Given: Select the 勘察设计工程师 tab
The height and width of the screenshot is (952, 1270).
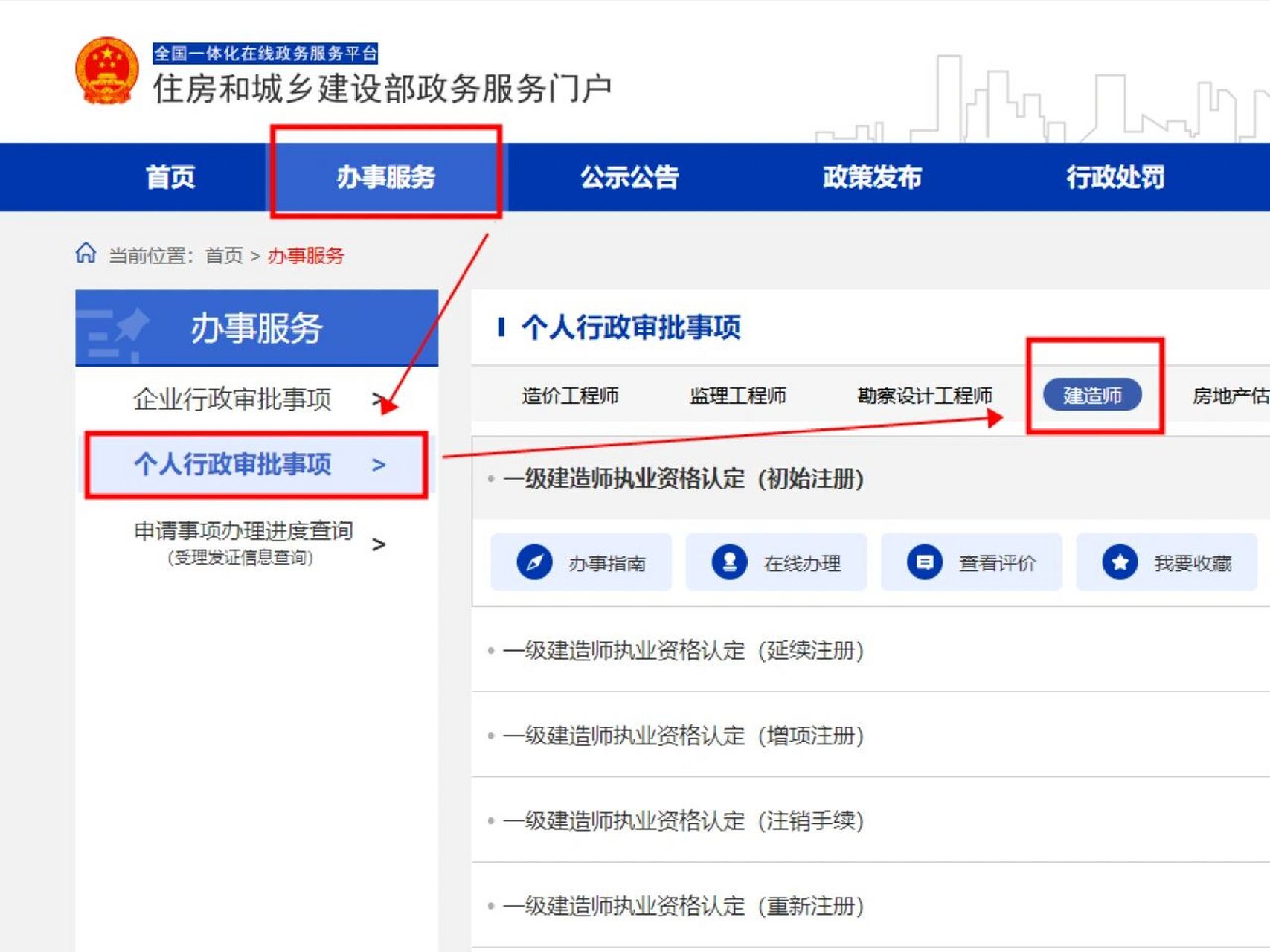Looking at the screenshot, I should pyautogui.click(x=924, y=396).
